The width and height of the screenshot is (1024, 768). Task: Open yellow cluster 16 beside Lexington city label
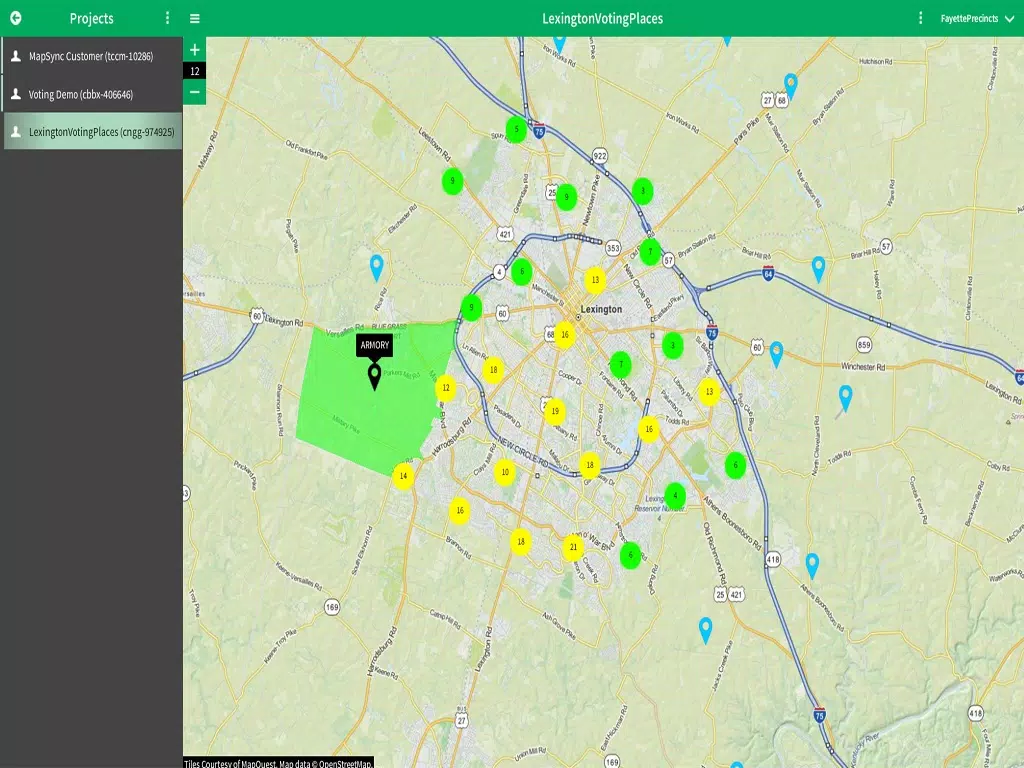(x=565, y=335)
